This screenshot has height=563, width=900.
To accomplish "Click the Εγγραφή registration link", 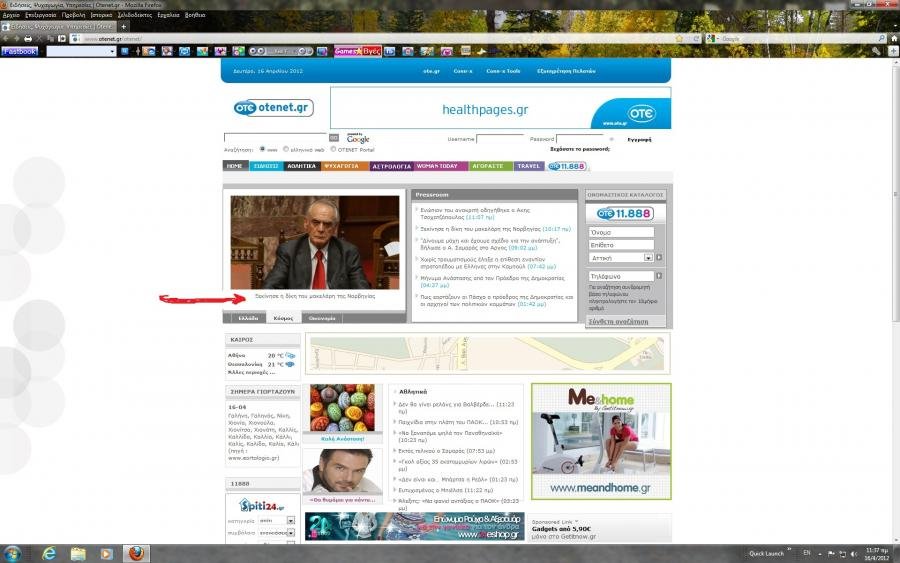I will click(x=639, y=140).
